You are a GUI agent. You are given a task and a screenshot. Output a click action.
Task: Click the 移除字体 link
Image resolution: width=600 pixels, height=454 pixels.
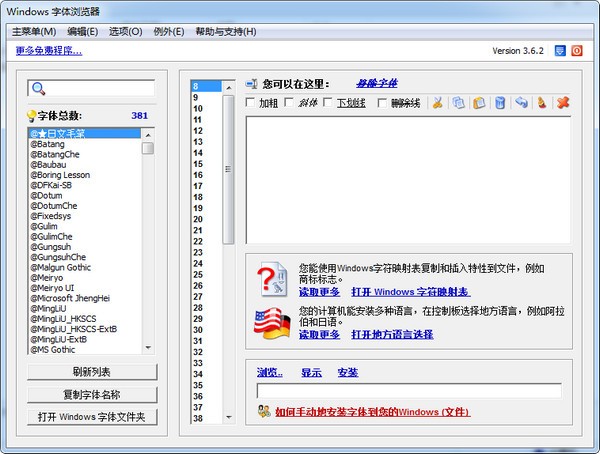[377, 83]
